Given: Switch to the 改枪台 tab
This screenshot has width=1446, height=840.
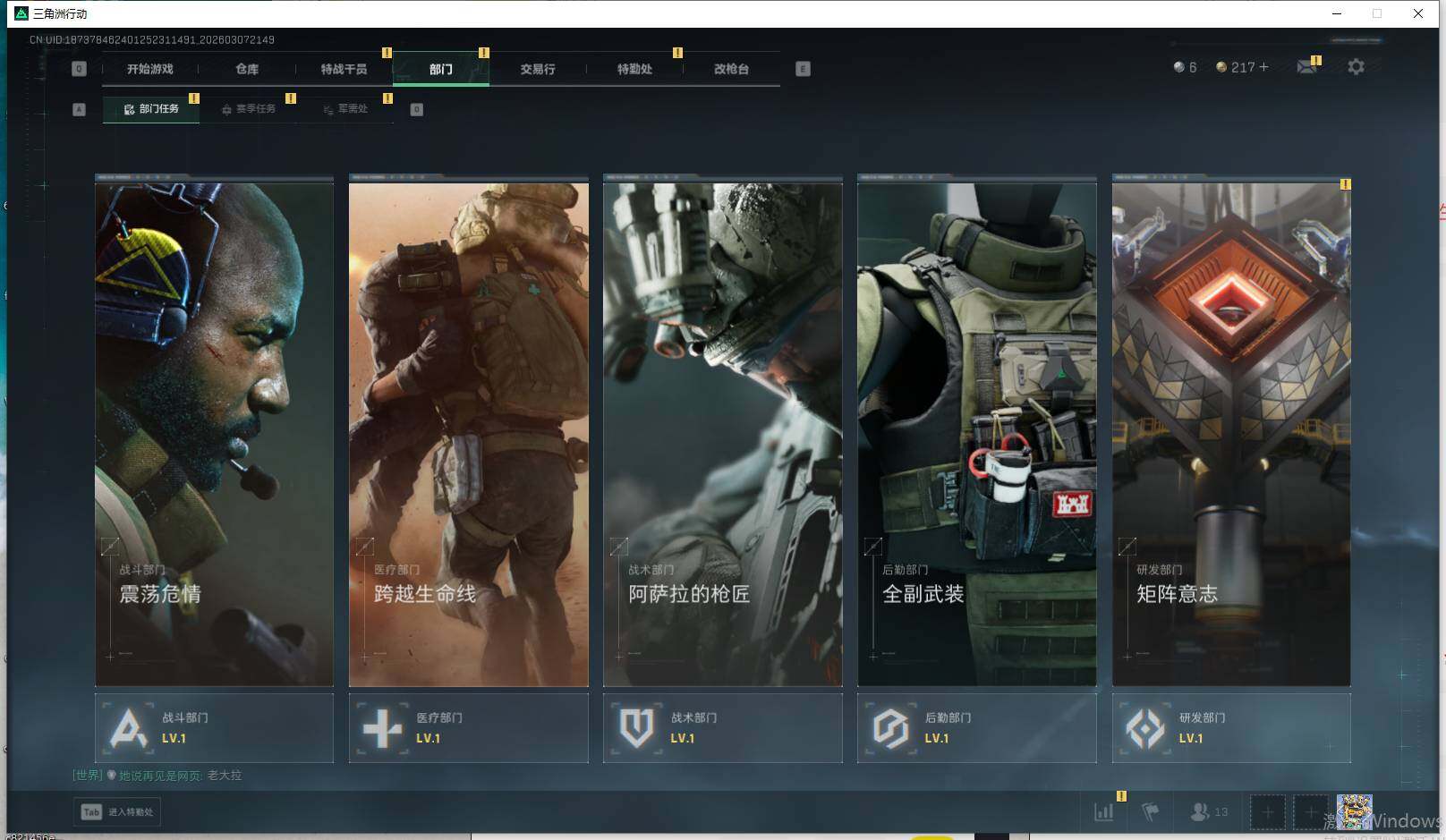Looking at the screenshot, I should pos(731,69).
